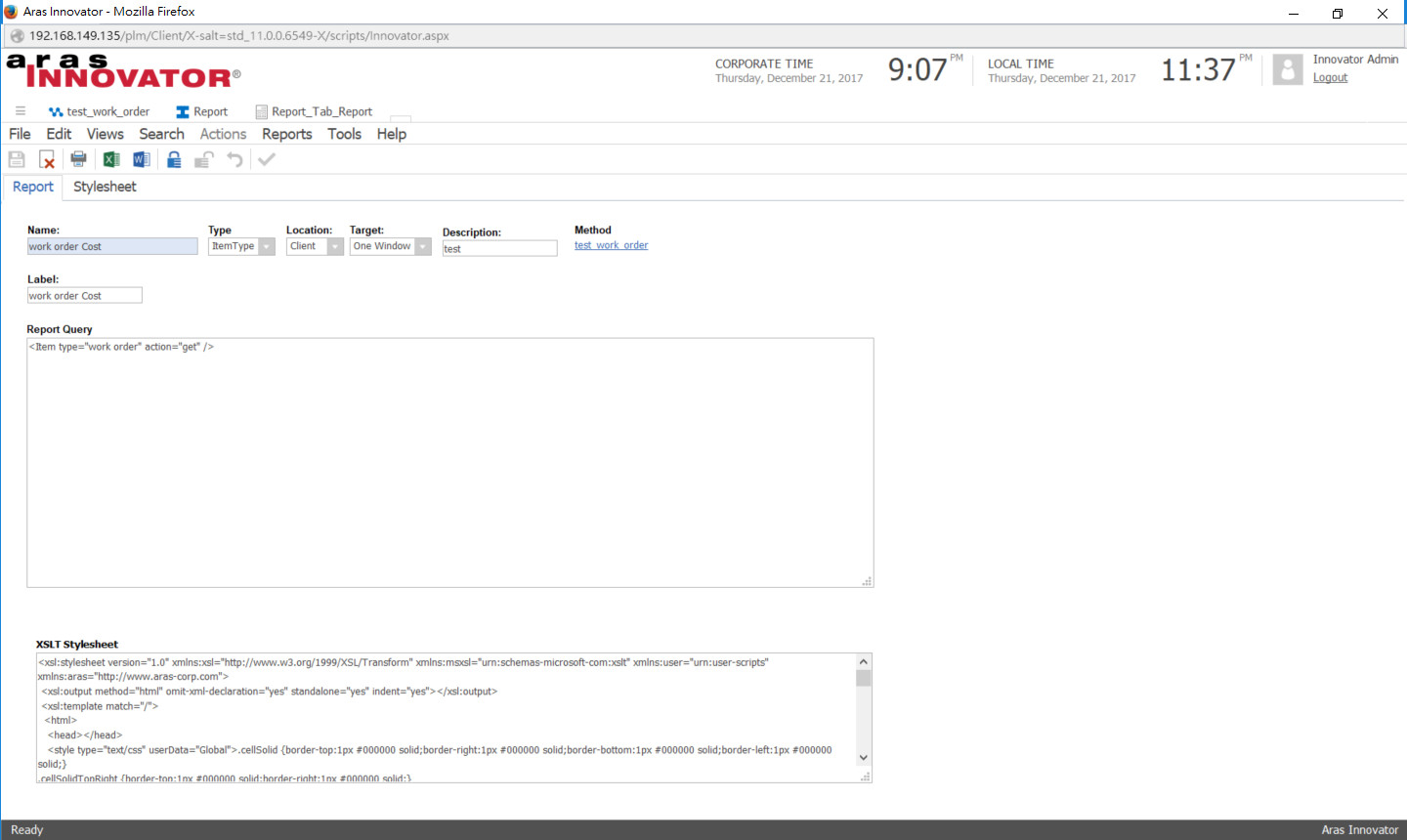The image size is (1407, 840).
Task: Open the Search menu
Action: [x=161, y=134]
